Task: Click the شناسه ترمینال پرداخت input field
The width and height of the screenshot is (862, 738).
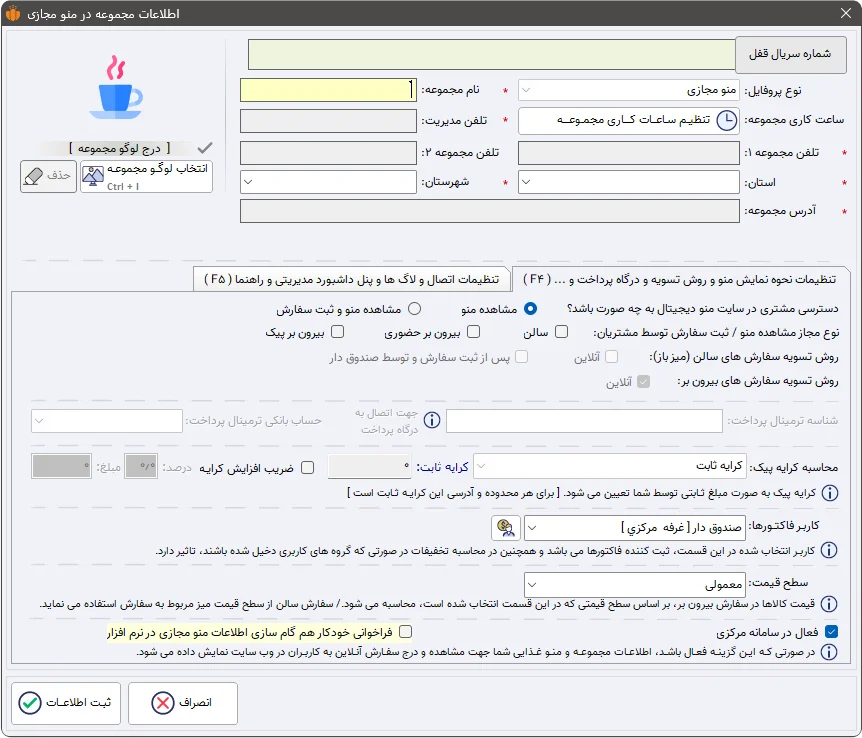Action: coord(584,421)
